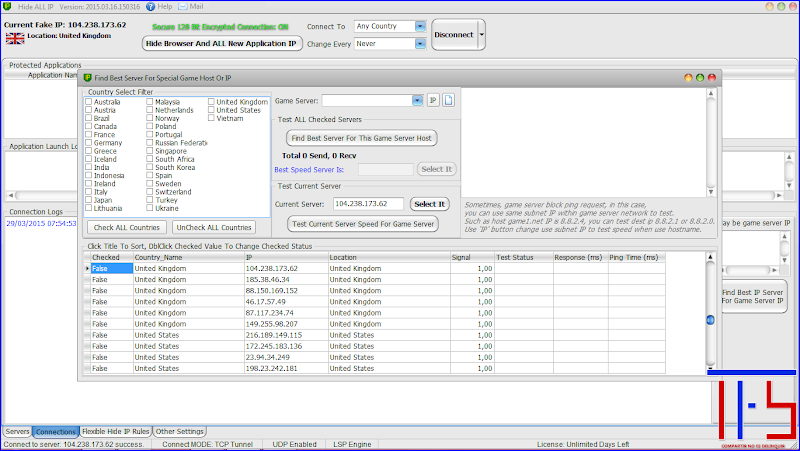
Task: Sort by Test Status column header
Action: click(x=523, y=257)
